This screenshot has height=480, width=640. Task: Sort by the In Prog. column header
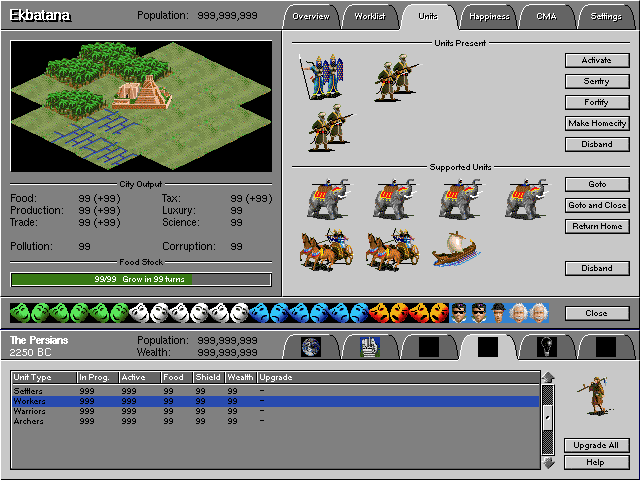[98, 377]
